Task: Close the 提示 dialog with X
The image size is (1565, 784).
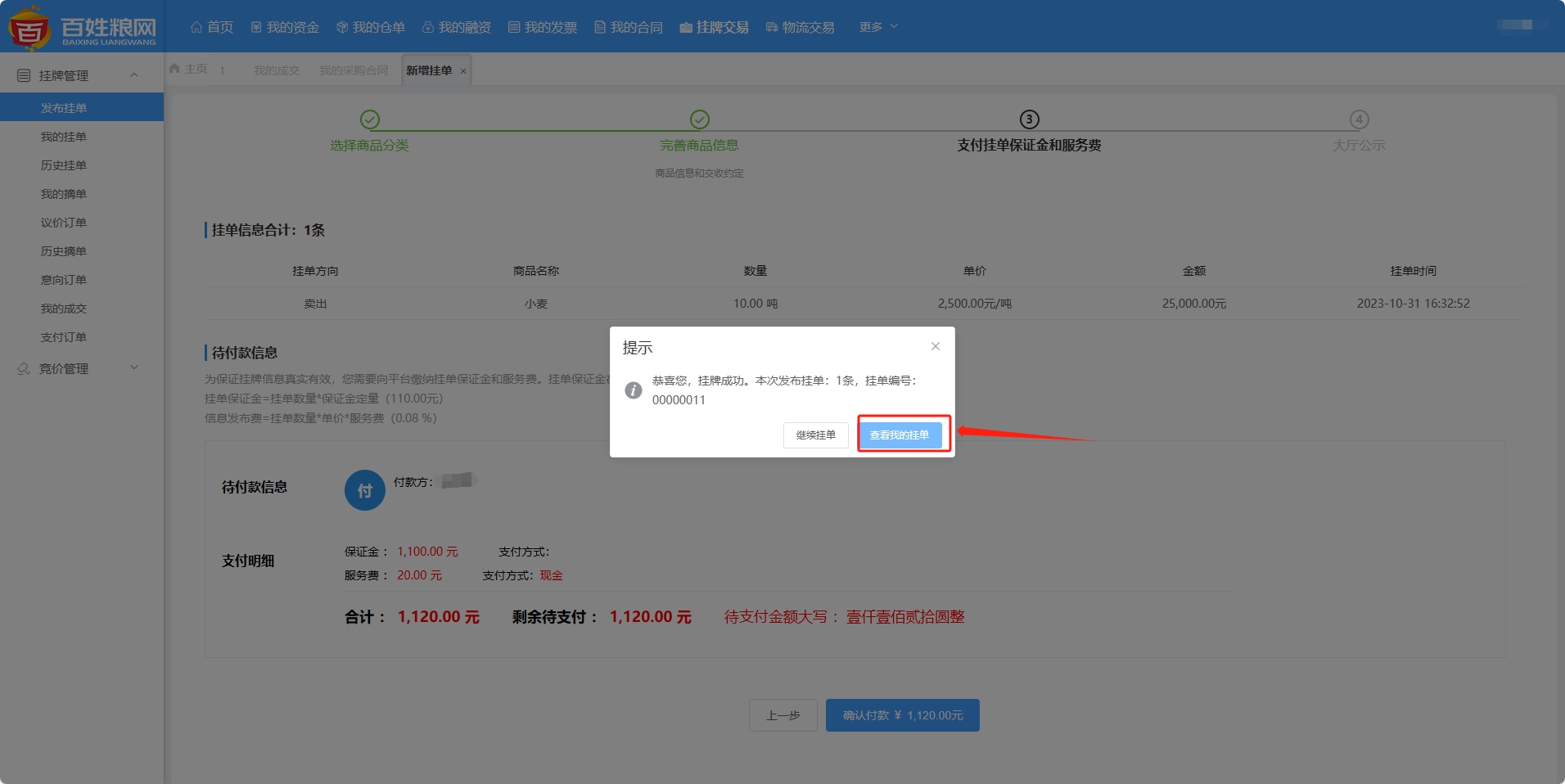Action: coord(935,346)
